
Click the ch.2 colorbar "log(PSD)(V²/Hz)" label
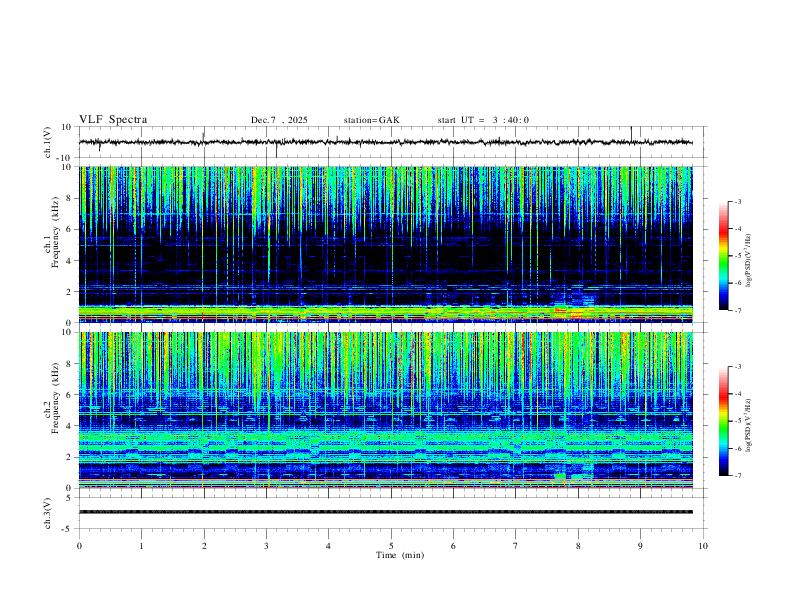pos(749,425)
